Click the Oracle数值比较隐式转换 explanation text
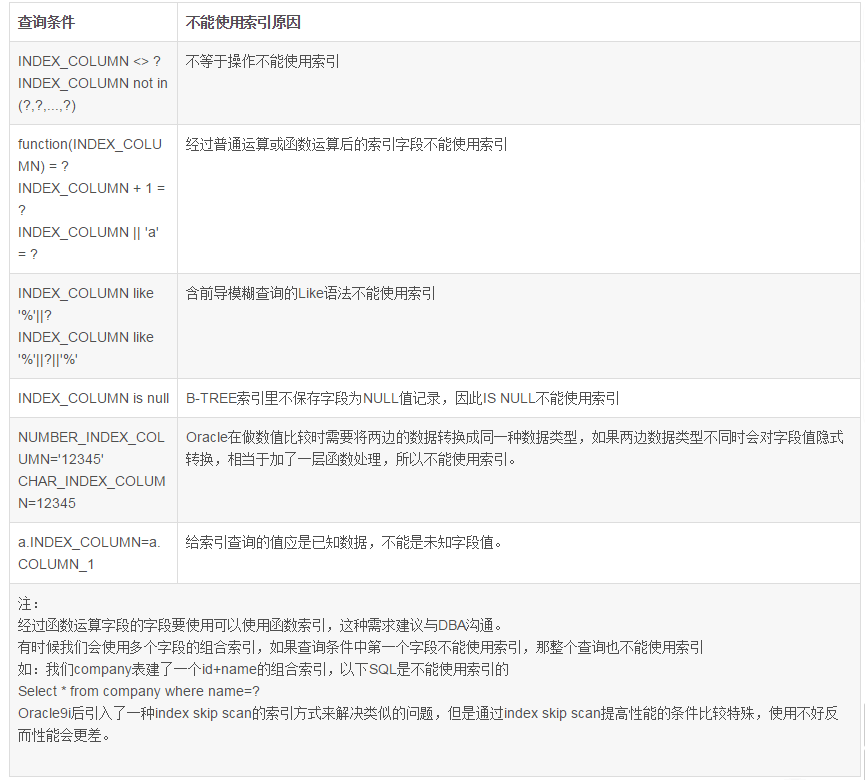The width and height of the screenshot is (865, 780). 515,448
